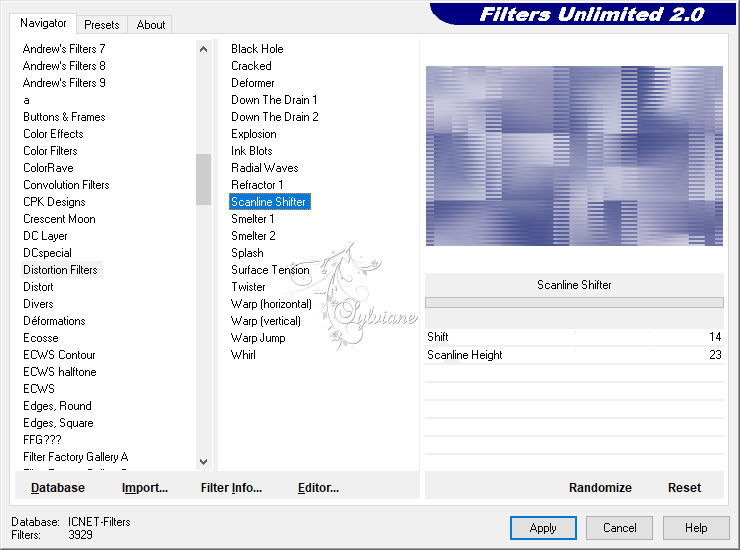Apply the Scanline Shifter filter
740x550 pixels.
pyautogui.click(x=543, y=528)
